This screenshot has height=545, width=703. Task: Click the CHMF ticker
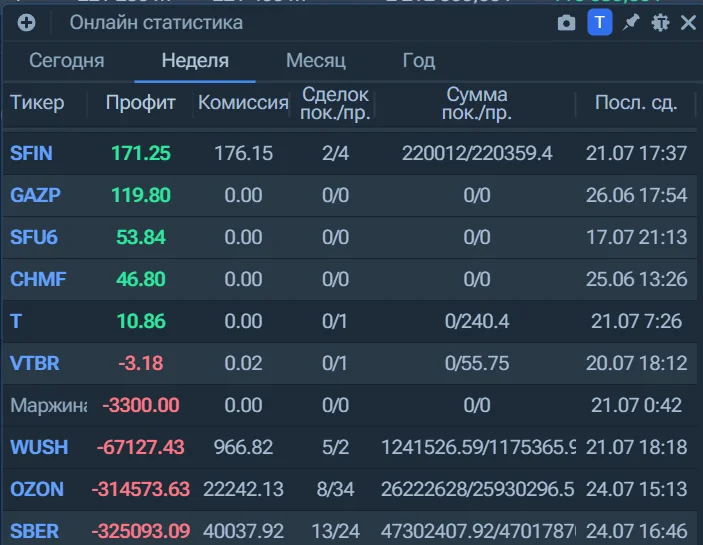pyautogui.click(x=38, y=279)
